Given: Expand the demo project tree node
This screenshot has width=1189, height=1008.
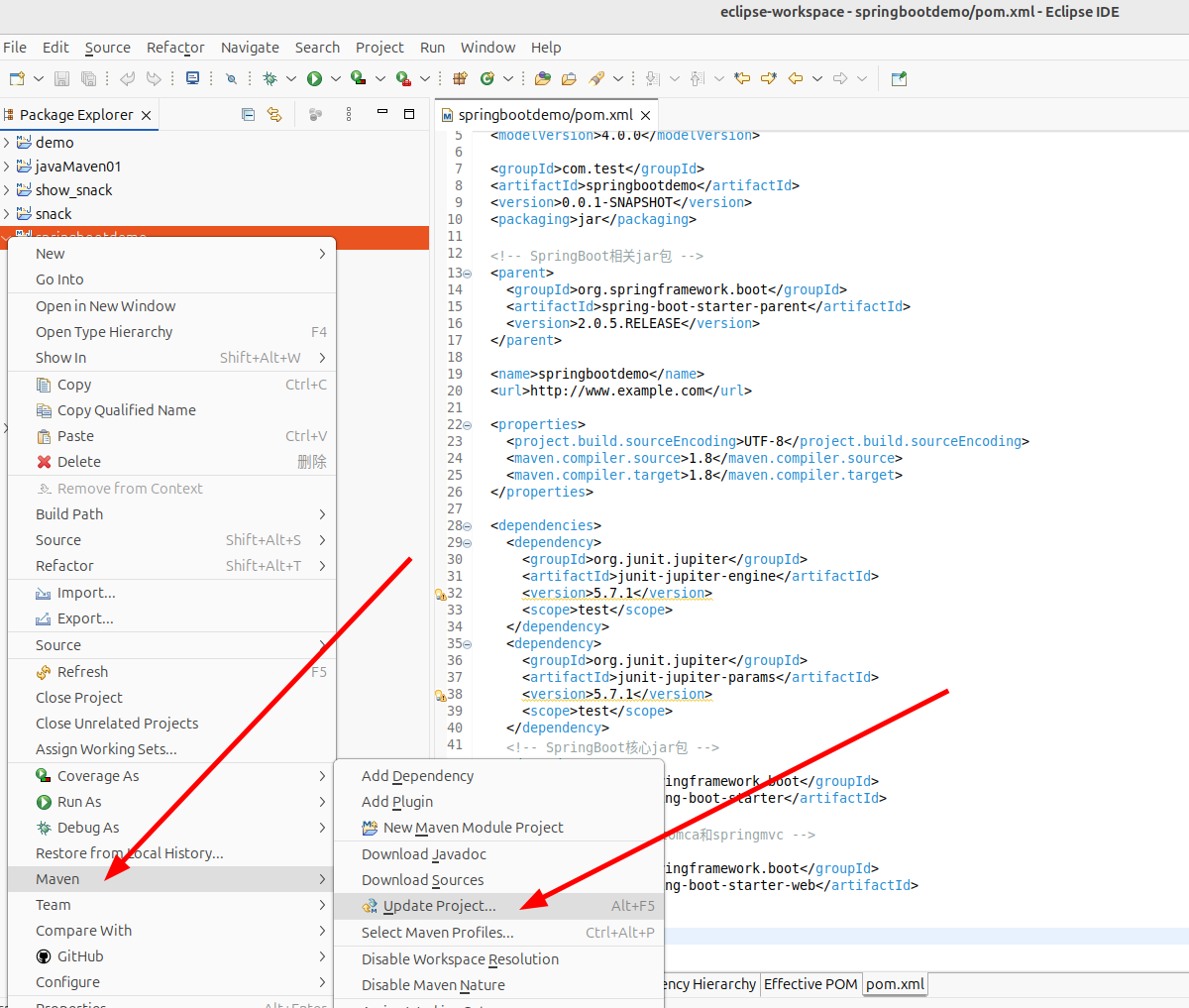Looking at the screenshot, I should [x=6, y=143].
